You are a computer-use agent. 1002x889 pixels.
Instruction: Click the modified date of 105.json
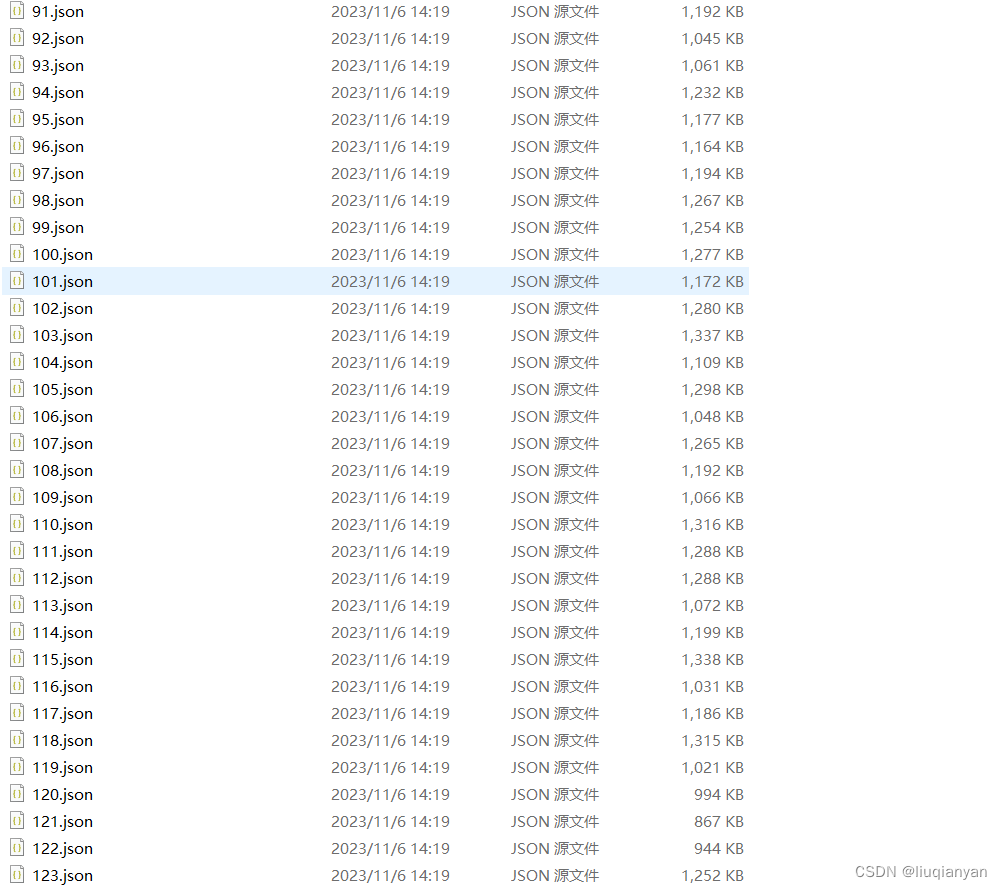pyautogui.click(x=390, y=389)
